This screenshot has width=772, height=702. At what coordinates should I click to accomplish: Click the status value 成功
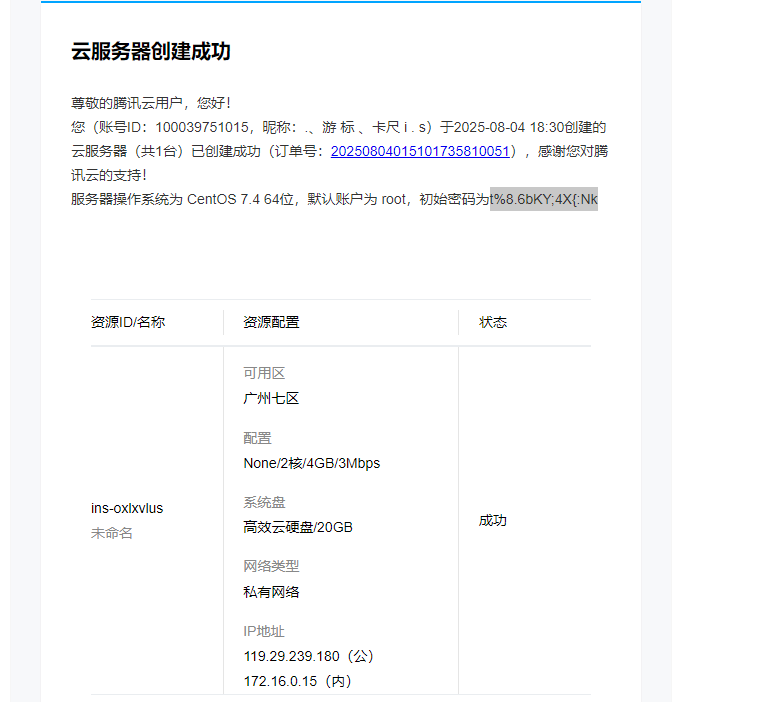[493, 520]
